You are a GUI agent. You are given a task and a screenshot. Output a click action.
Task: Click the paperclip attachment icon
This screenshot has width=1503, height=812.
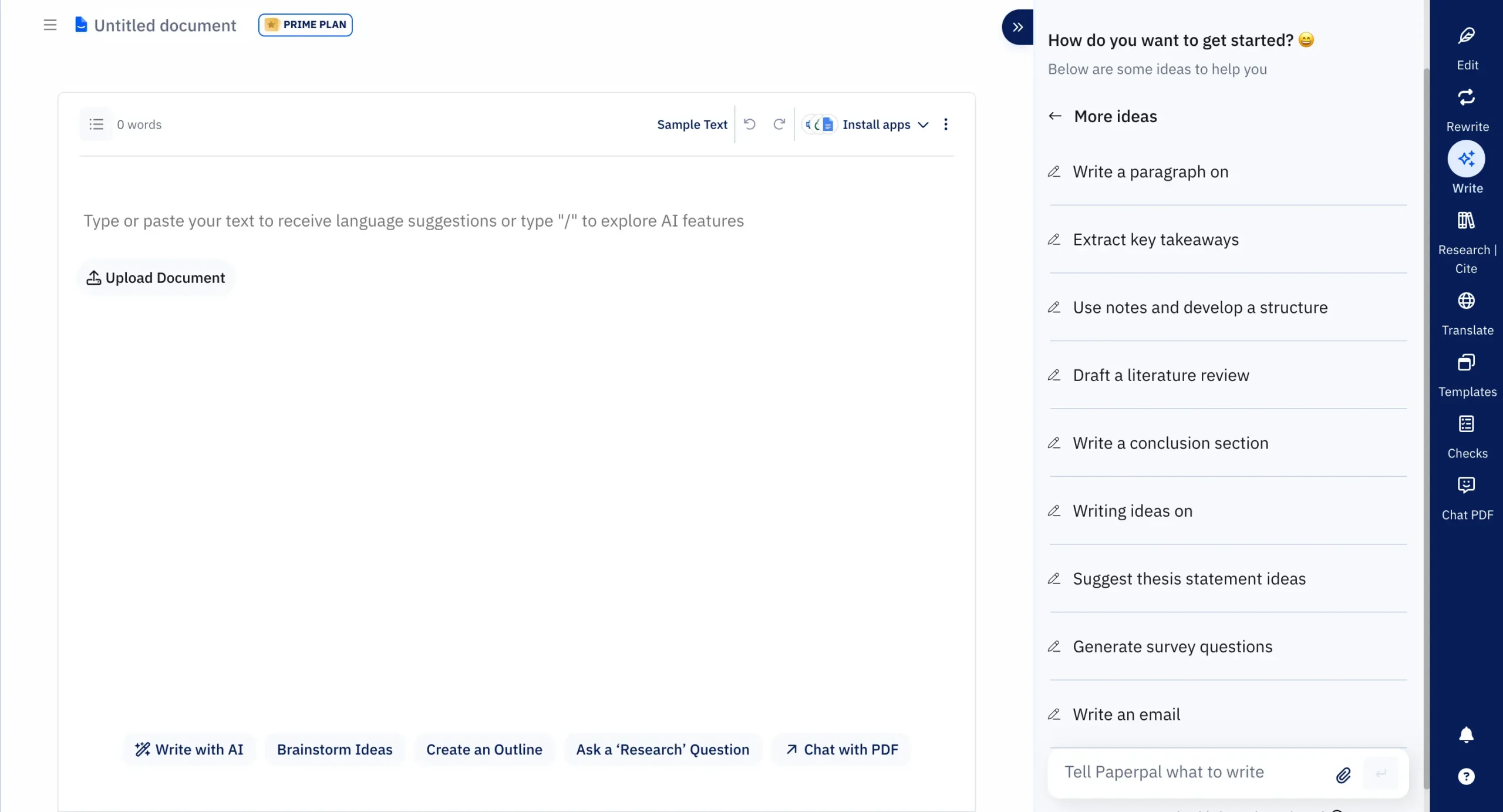(1343, 775)
